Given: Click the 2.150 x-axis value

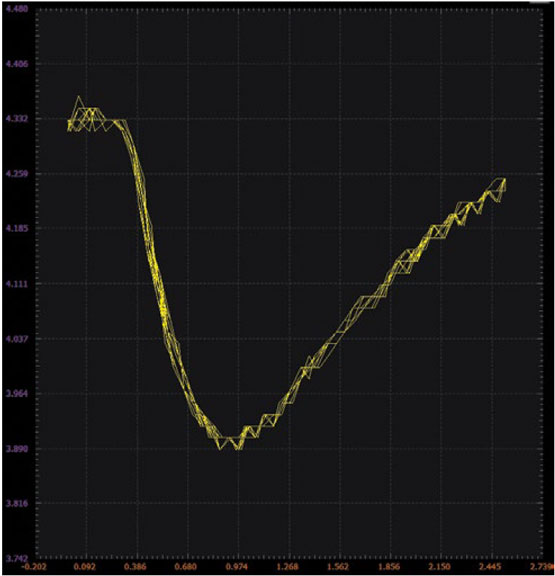Looking at the screenshot, I should [x=440, y=566].
